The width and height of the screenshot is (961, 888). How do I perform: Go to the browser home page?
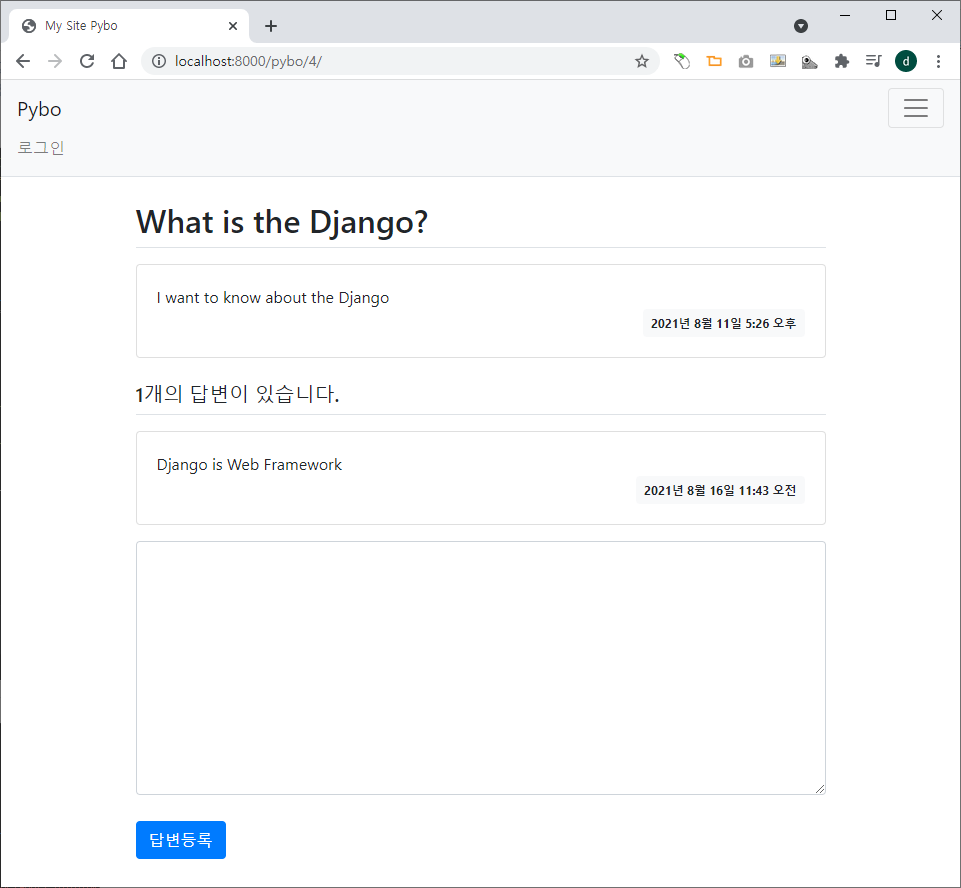[x=119, y=61]
